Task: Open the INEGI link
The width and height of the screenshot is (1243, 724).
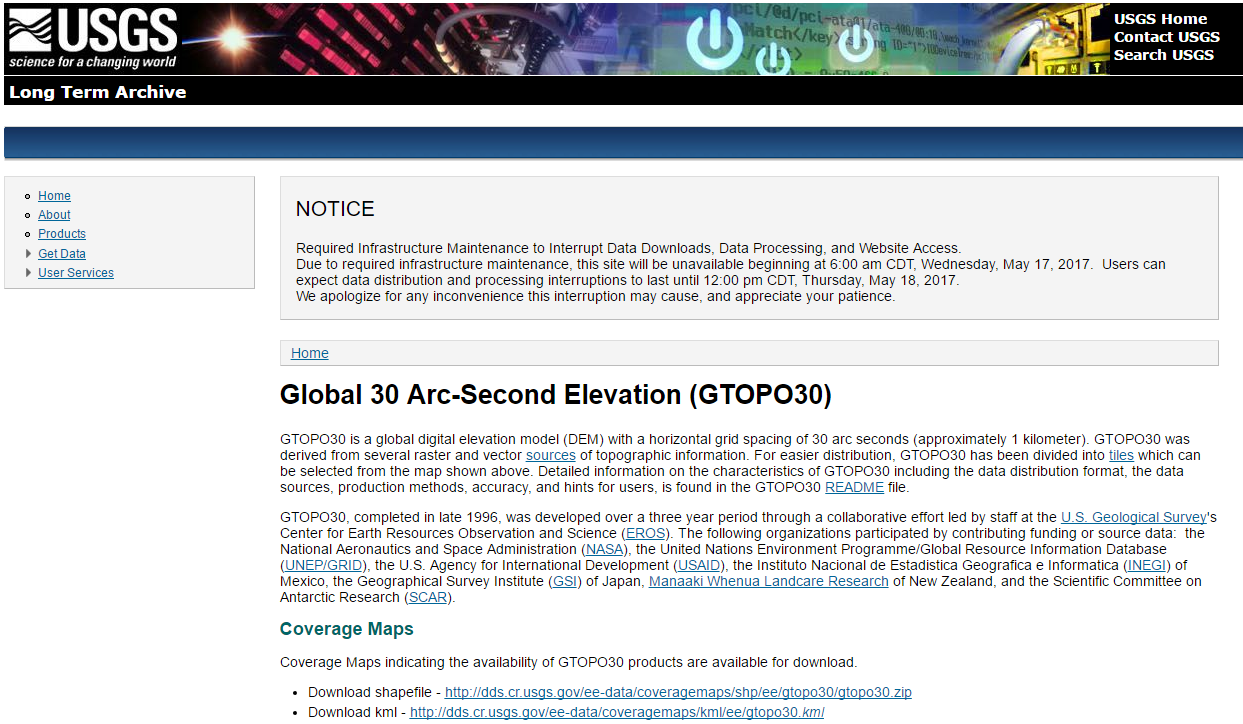Action: point(1147,565)
